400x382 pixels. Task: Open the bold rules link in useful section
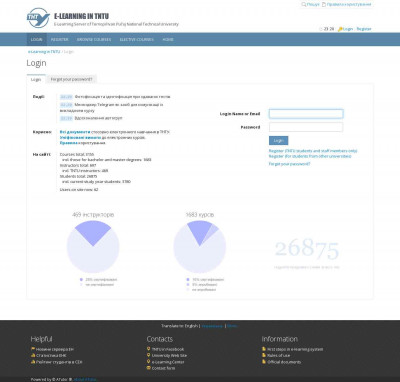coord(69,143)
